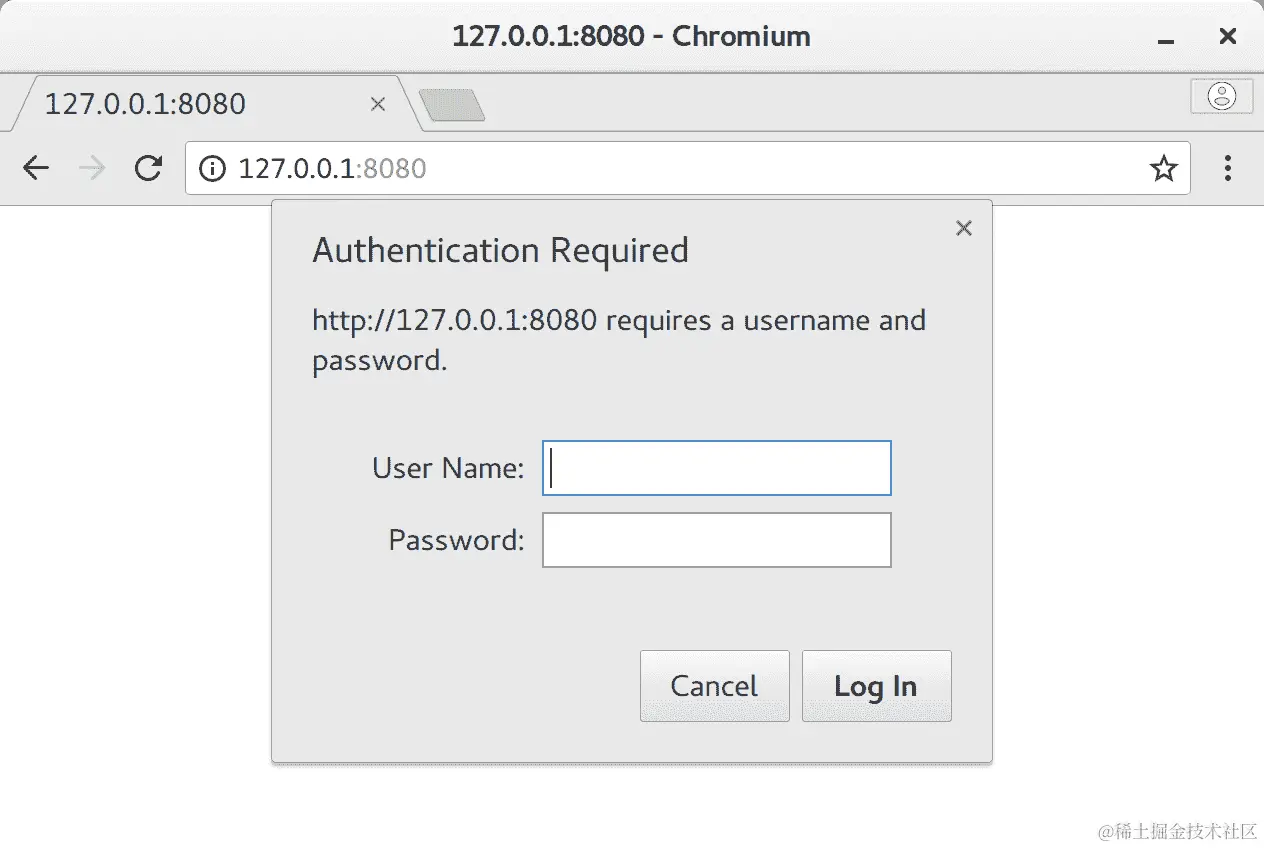Viewport: 1264px width, 848px height.
Task: Click the Cancel button
Action: (714, 686)
